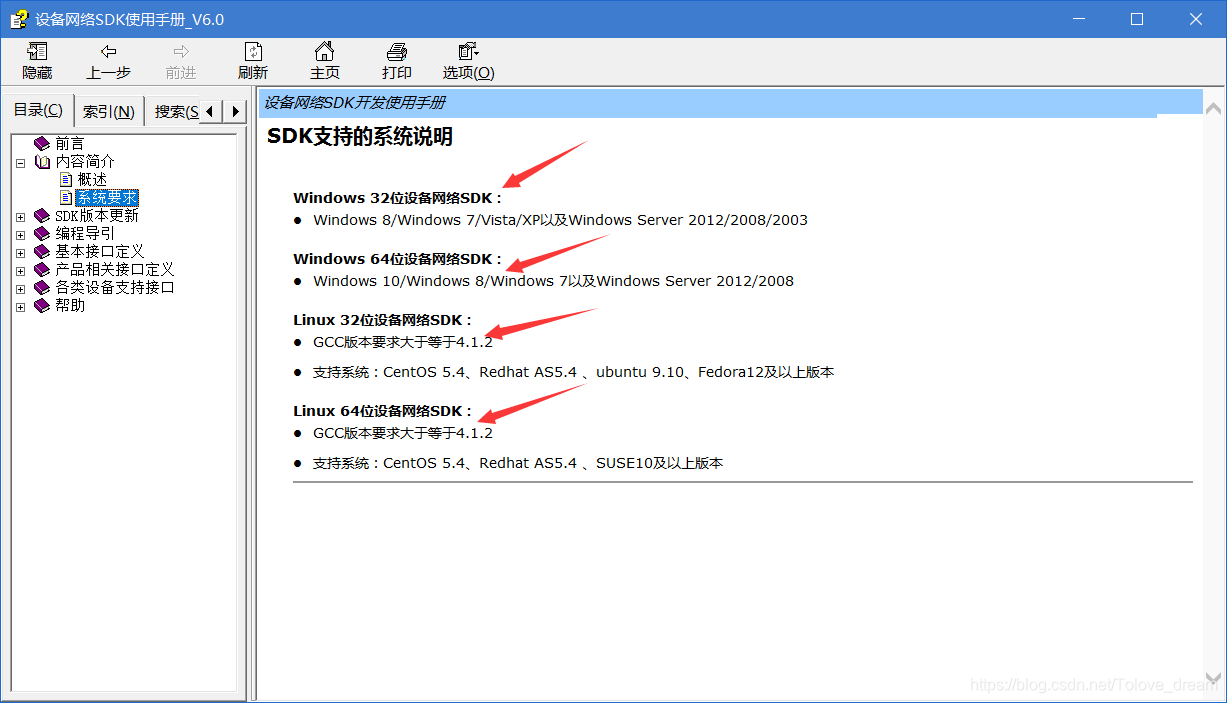Open the Options 选项(O) toolbar icon
This screenshot has width=1227, height=703.
coord(468,52)
